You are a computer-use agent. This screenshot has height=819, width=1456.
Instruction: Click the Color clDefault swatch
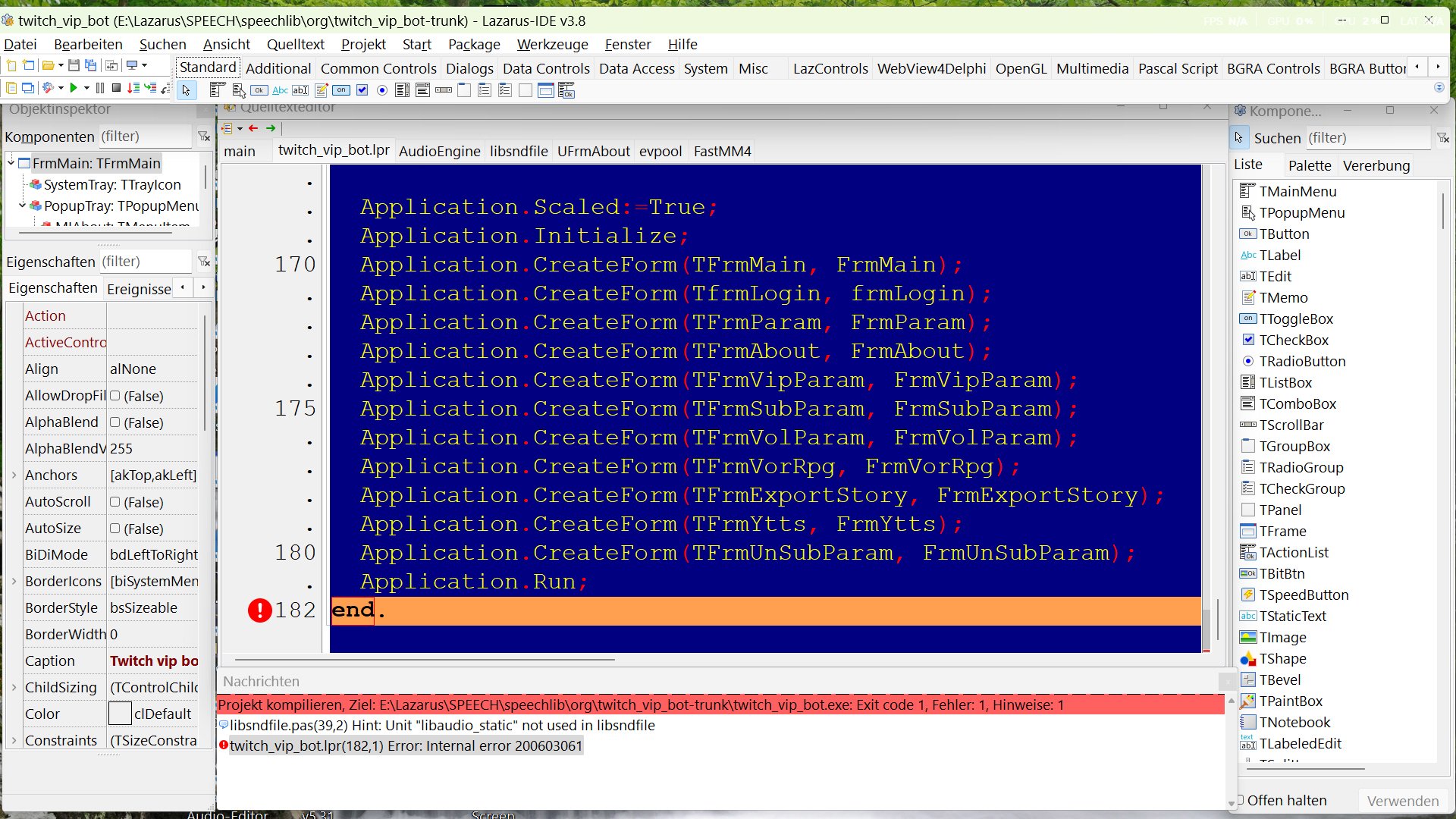[x=120, y=714]
